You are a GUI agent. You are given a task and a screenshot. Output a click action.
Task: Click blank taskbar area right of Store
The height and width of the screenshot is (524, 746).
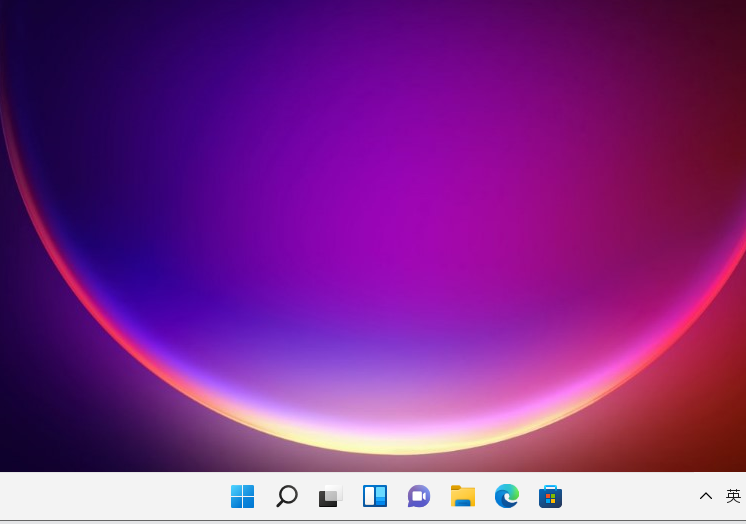coord(630,496)
